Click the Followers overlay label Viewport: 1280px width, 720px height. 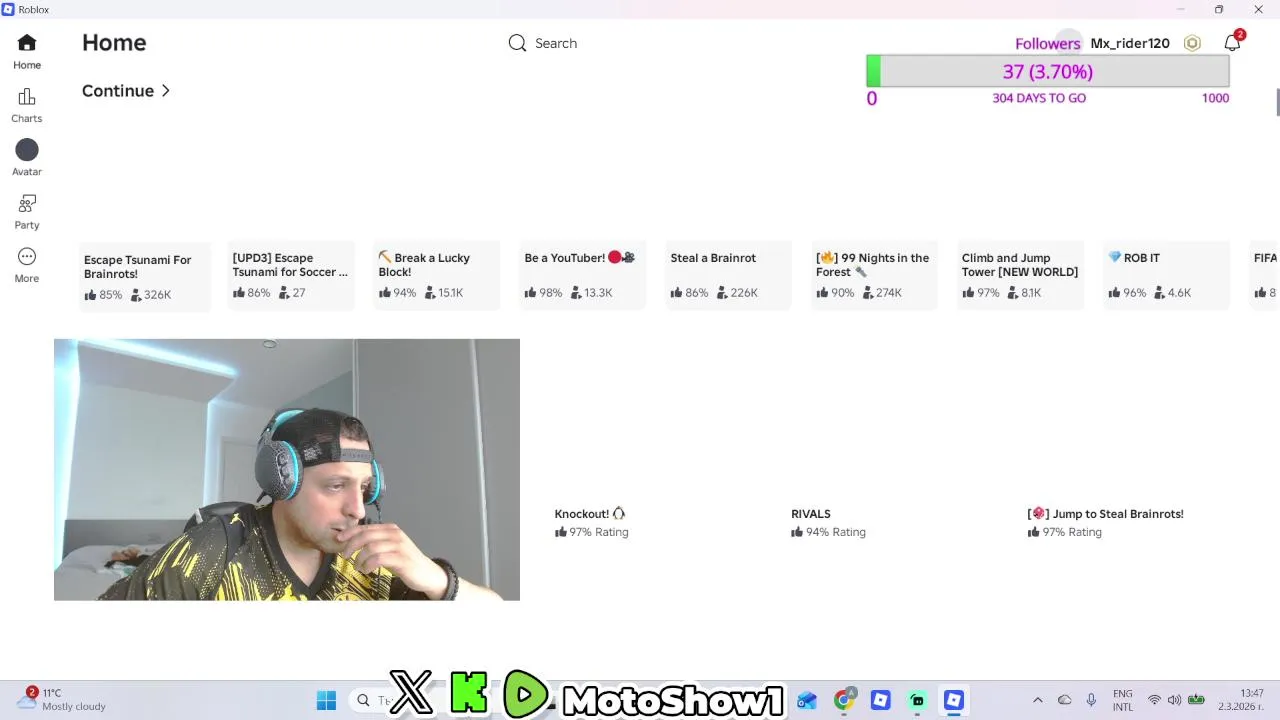1047,43
